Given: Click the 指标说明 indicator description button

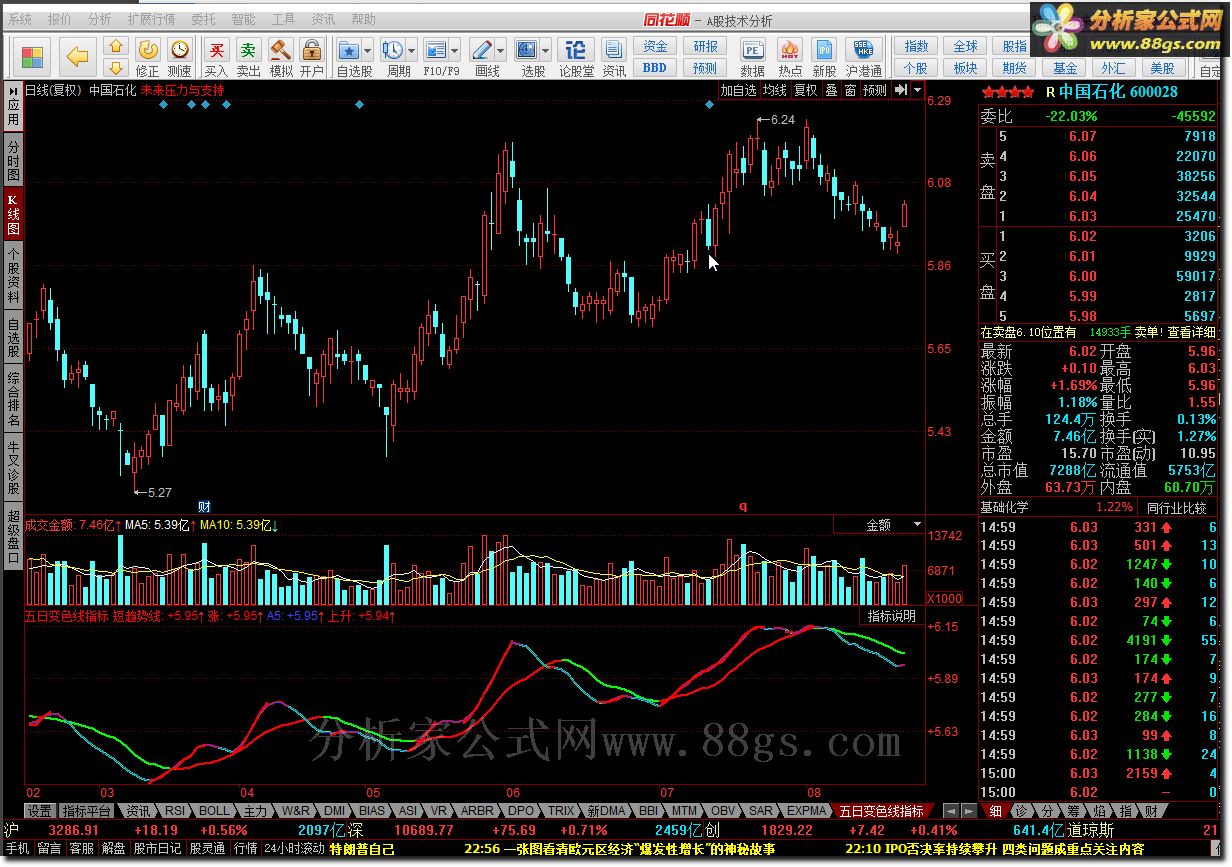Looking at the screenshot, I should tap(891, 616).
